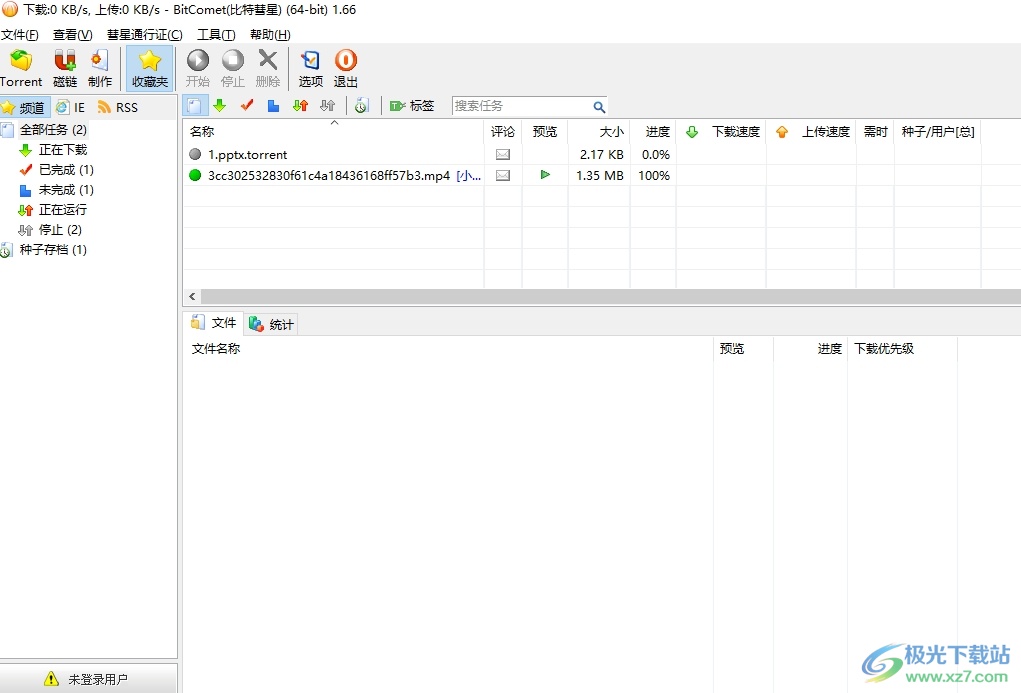
Task: Sort by 上传速度 column header
Action: 811,132
